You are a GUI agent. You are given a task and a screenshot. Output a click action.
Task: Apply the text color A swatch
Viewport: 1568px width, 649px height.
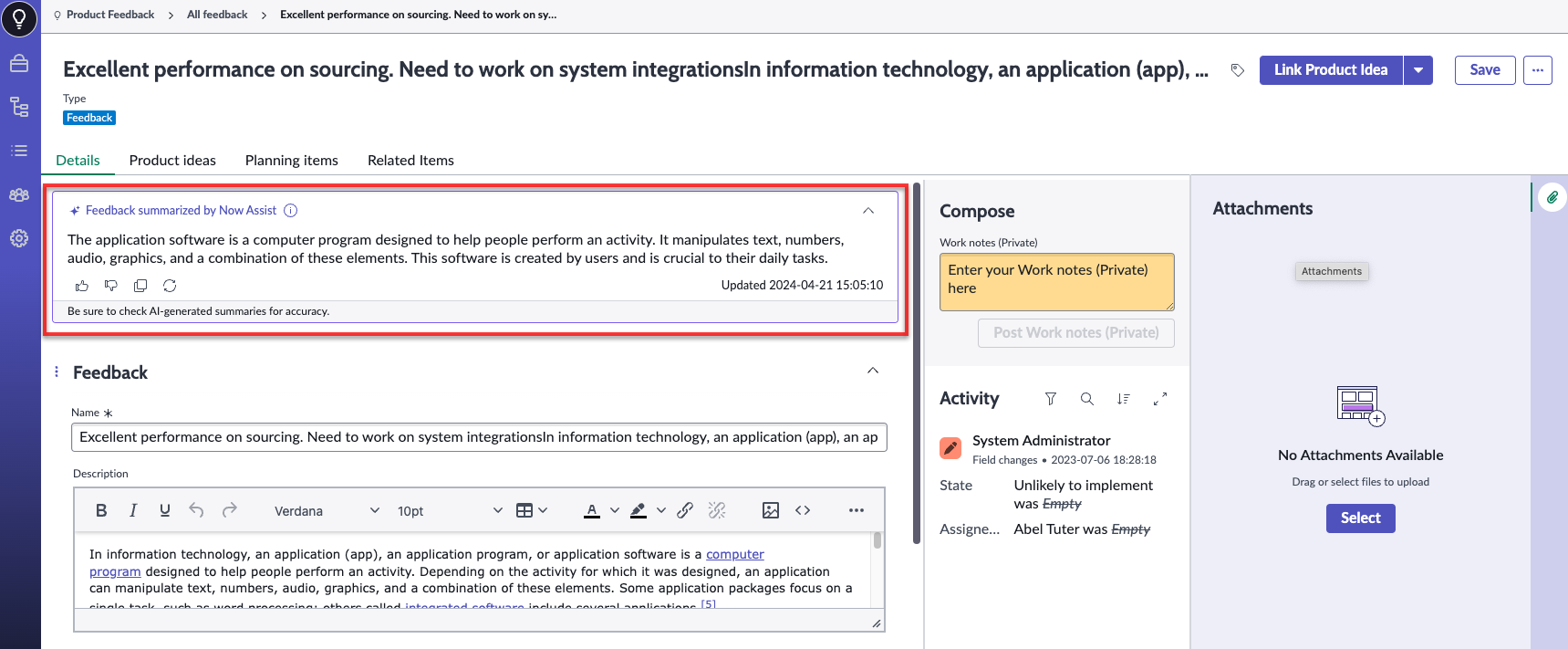tap(592, 510)
